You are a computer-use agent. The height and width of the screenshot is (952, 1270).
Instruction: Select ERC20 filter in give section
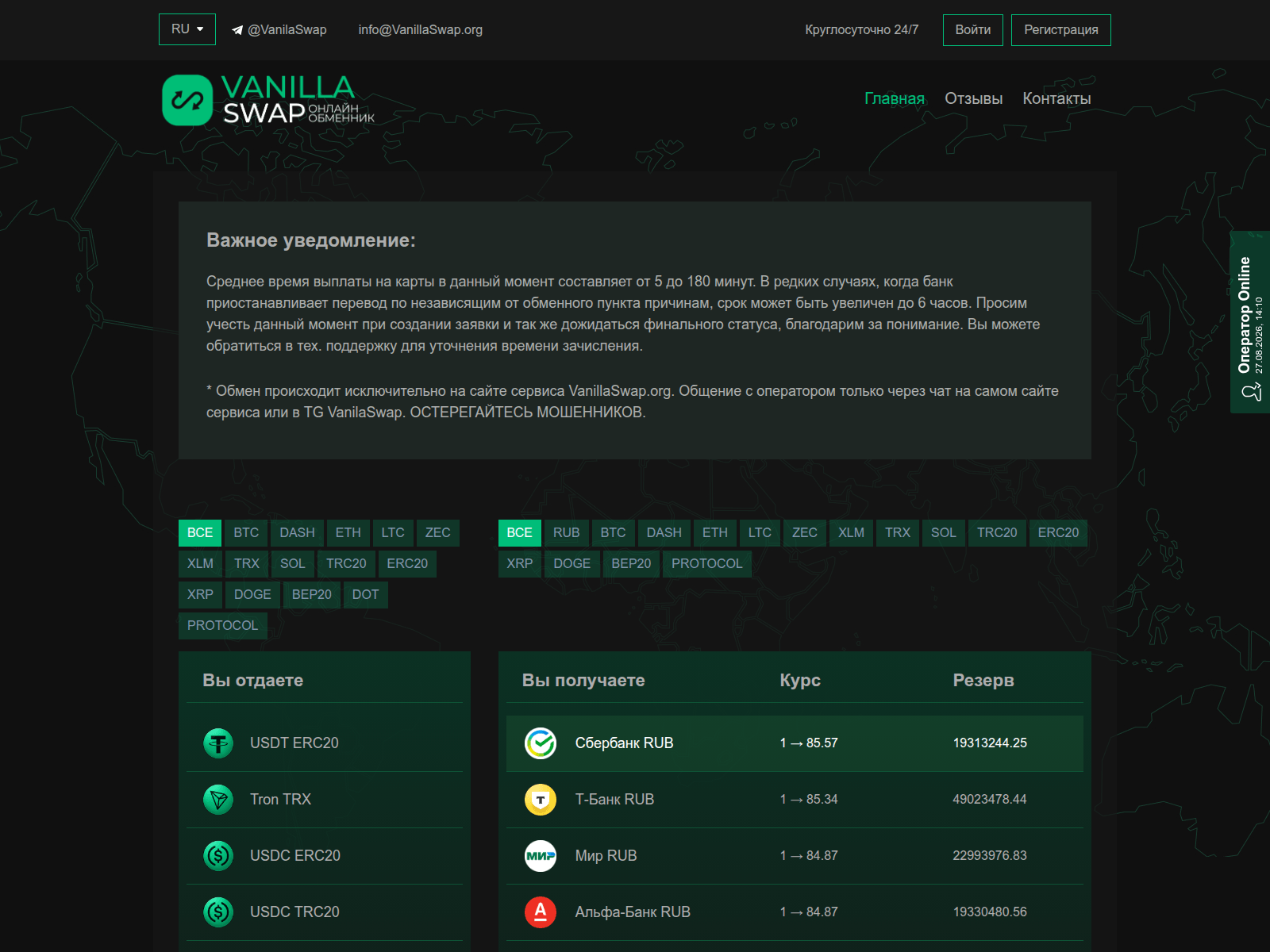point(407,564)
